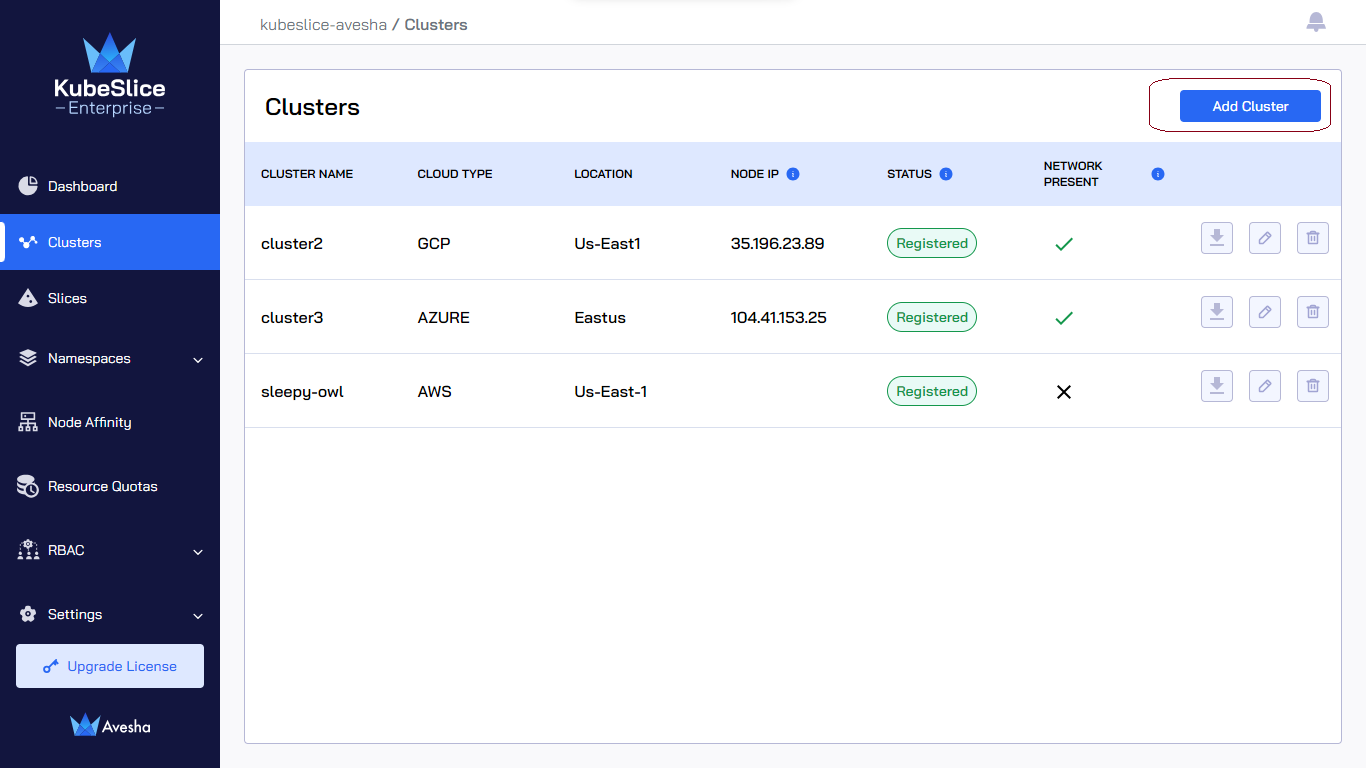
Task: Click kubeslice-avesha breadcrumb link
Action: coord(323,24)
